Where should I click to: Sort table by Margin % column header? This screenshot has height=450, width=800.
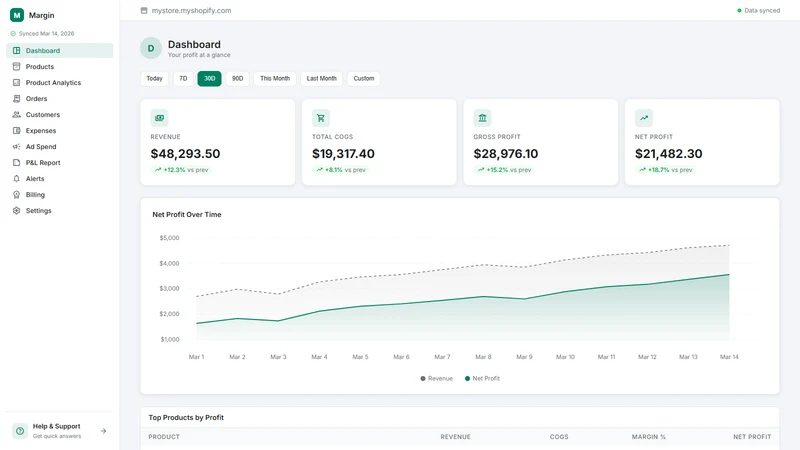[x=648, y=437]
